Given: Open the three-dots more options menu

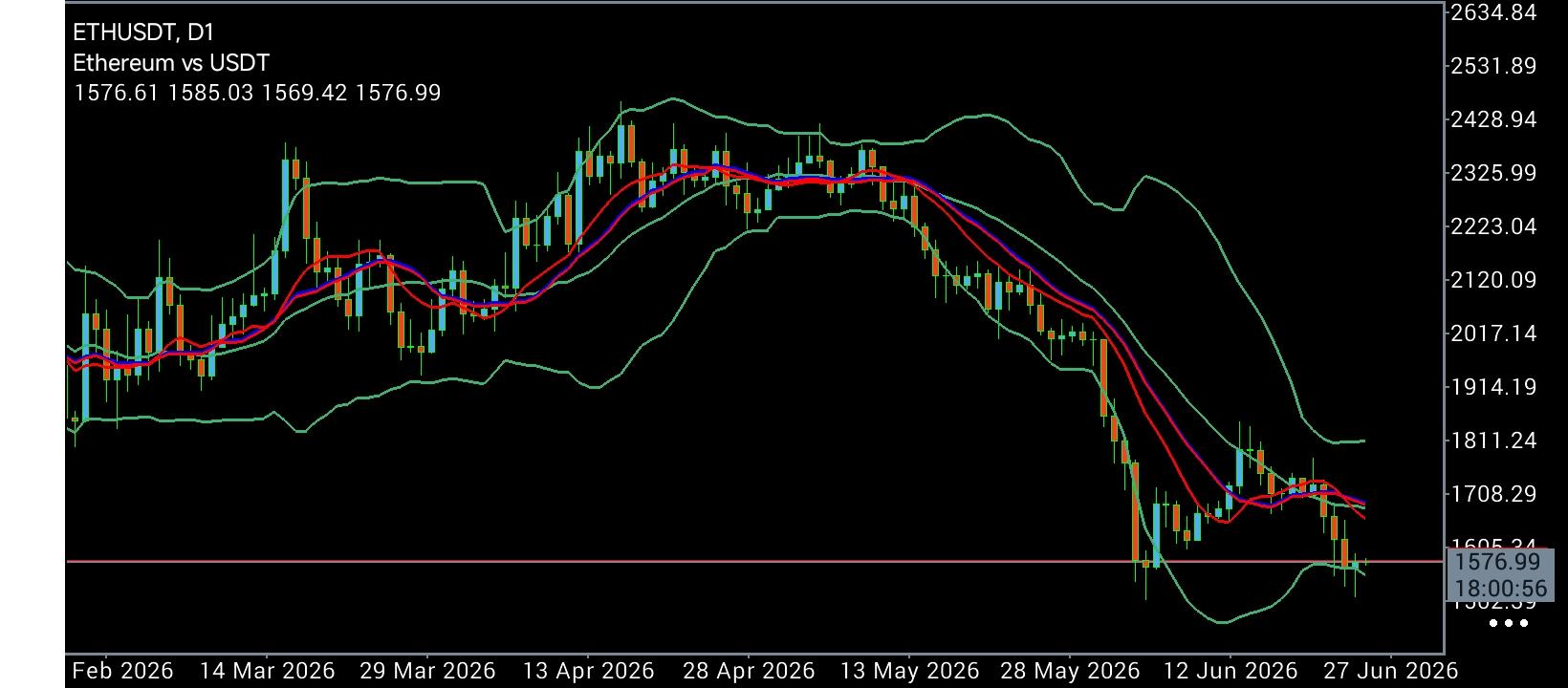Looking at the screenshot, I should click(1509, 624).
